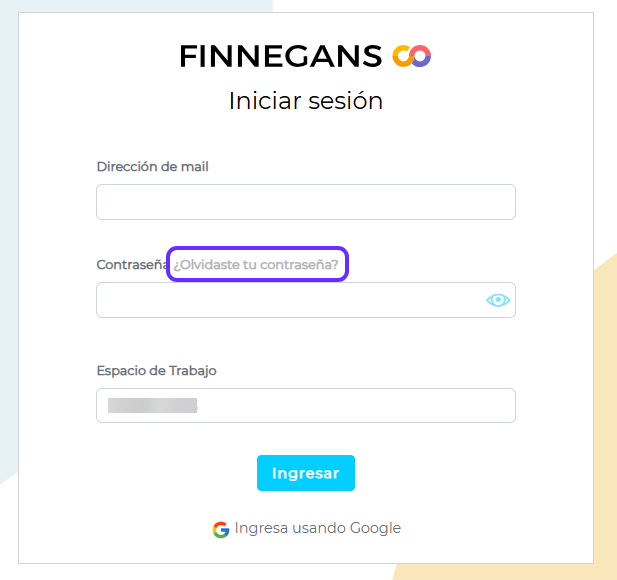617x580 pixels.
Task: Click the Dirección de mail label
Action: pyautogui.click(x=152, y=167)
